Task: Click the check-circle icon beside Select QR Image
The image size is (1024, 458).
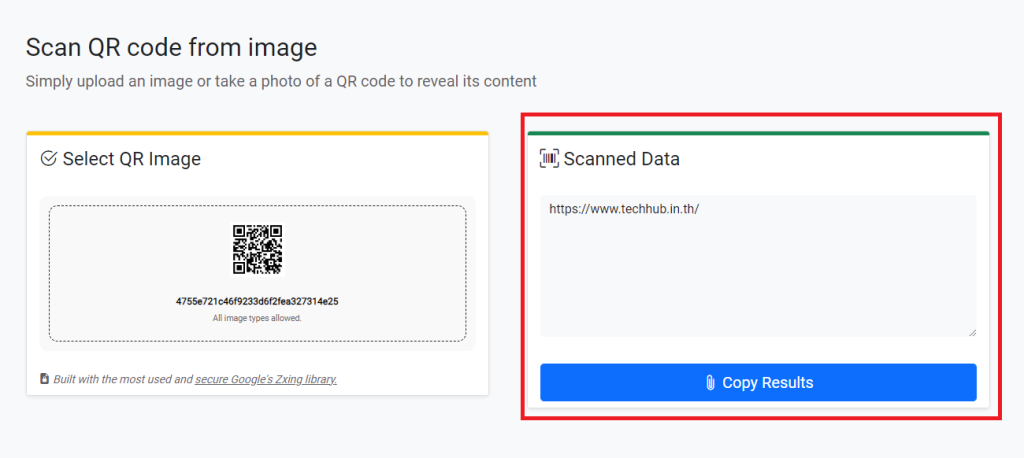Action: (49, 158)
